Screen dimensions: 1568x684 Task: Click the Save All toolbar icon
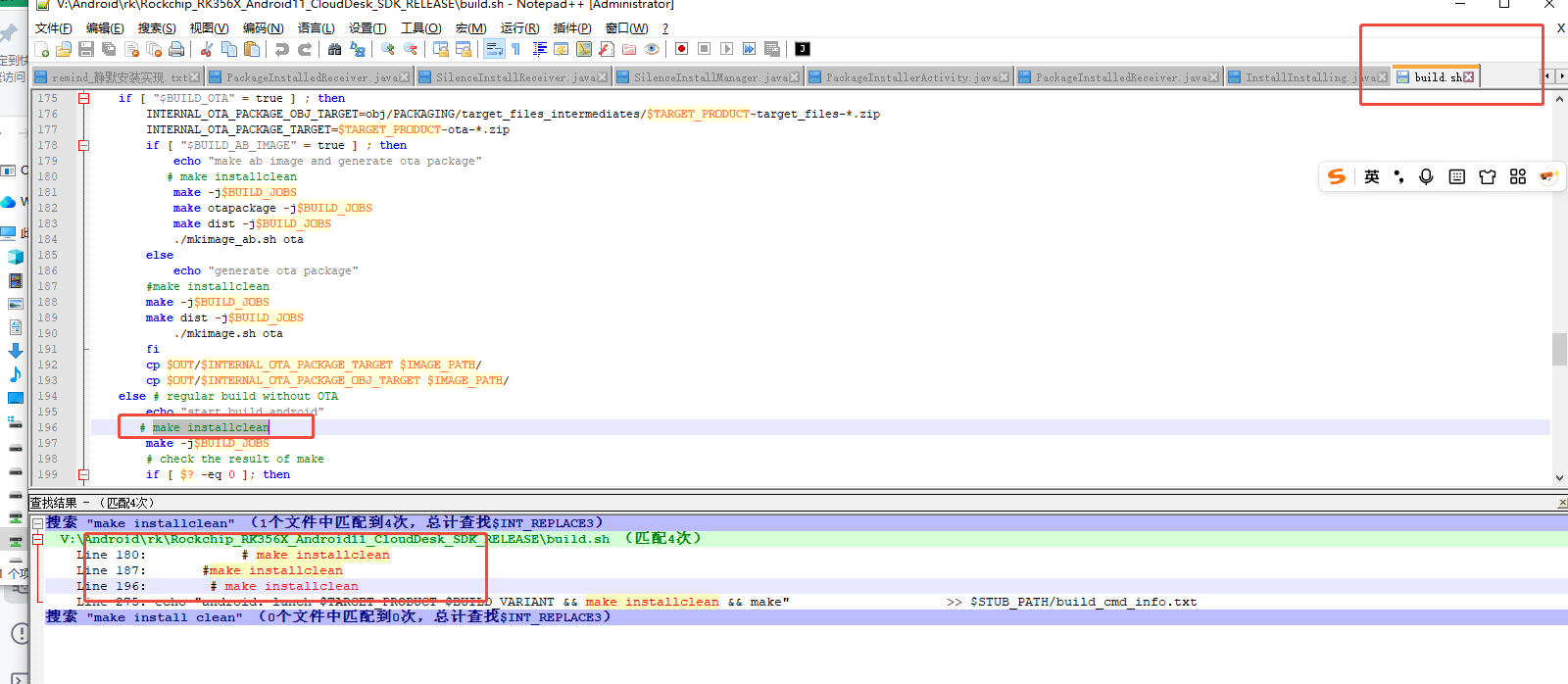click(x=109, y=49)
